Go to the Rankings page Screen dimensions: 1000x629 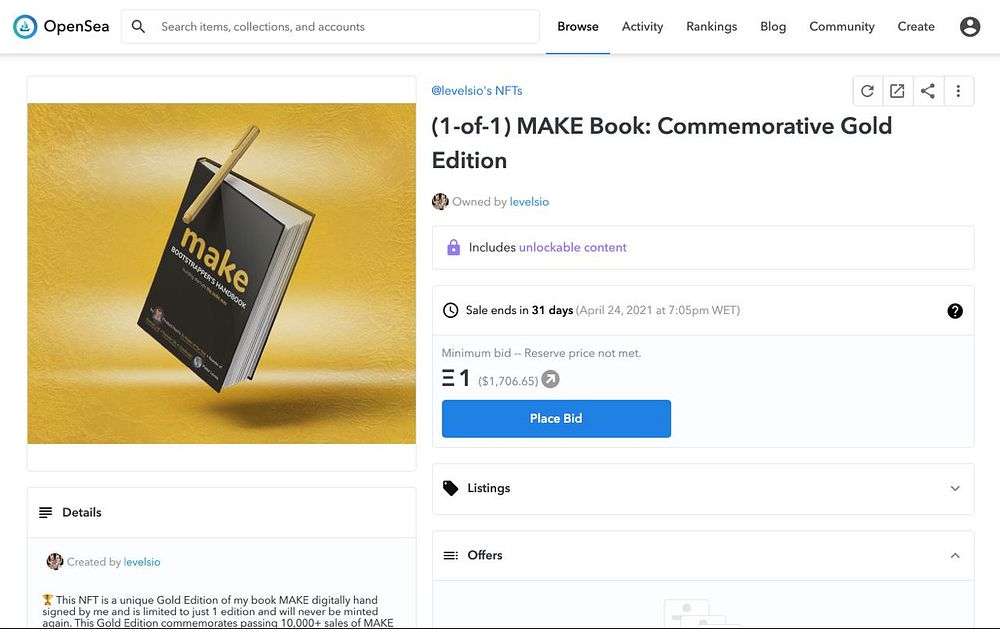pyautogui.click(x=711, y=27)
